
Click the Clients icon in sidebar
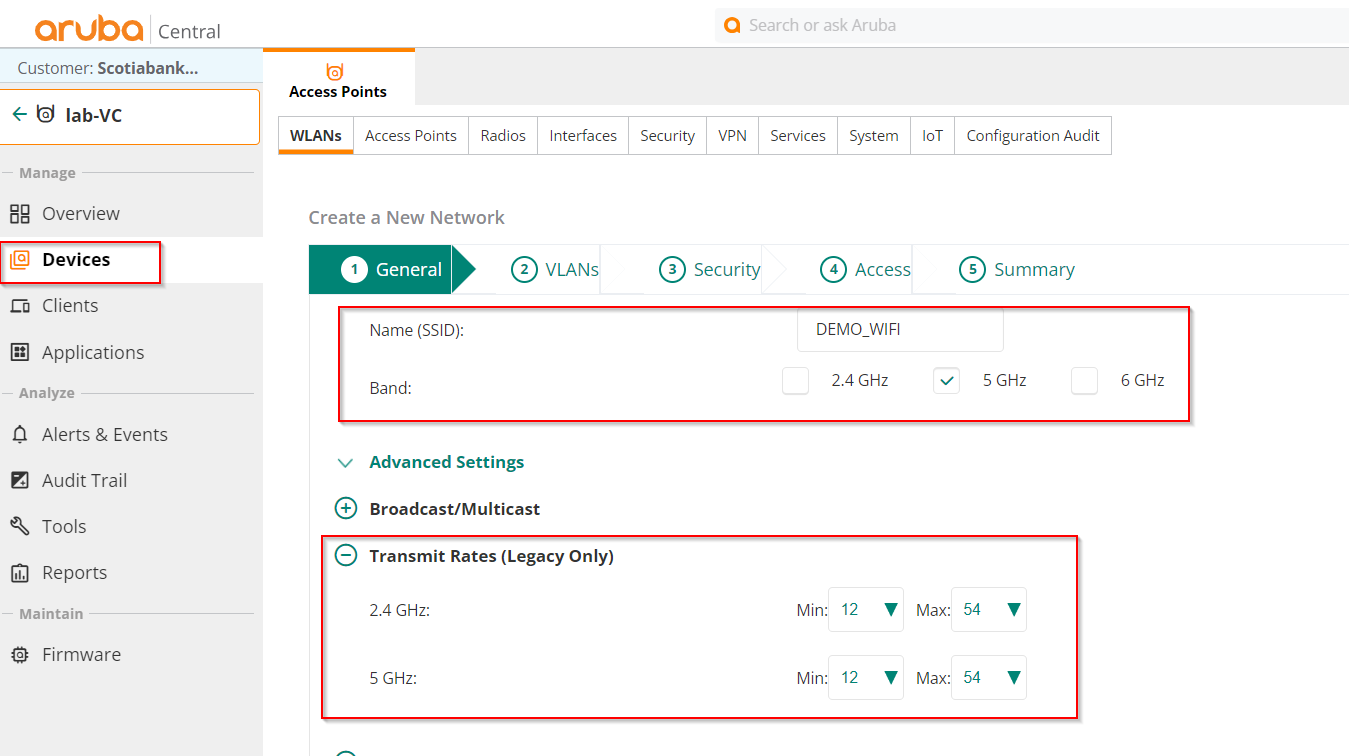(x=20, y=306)
